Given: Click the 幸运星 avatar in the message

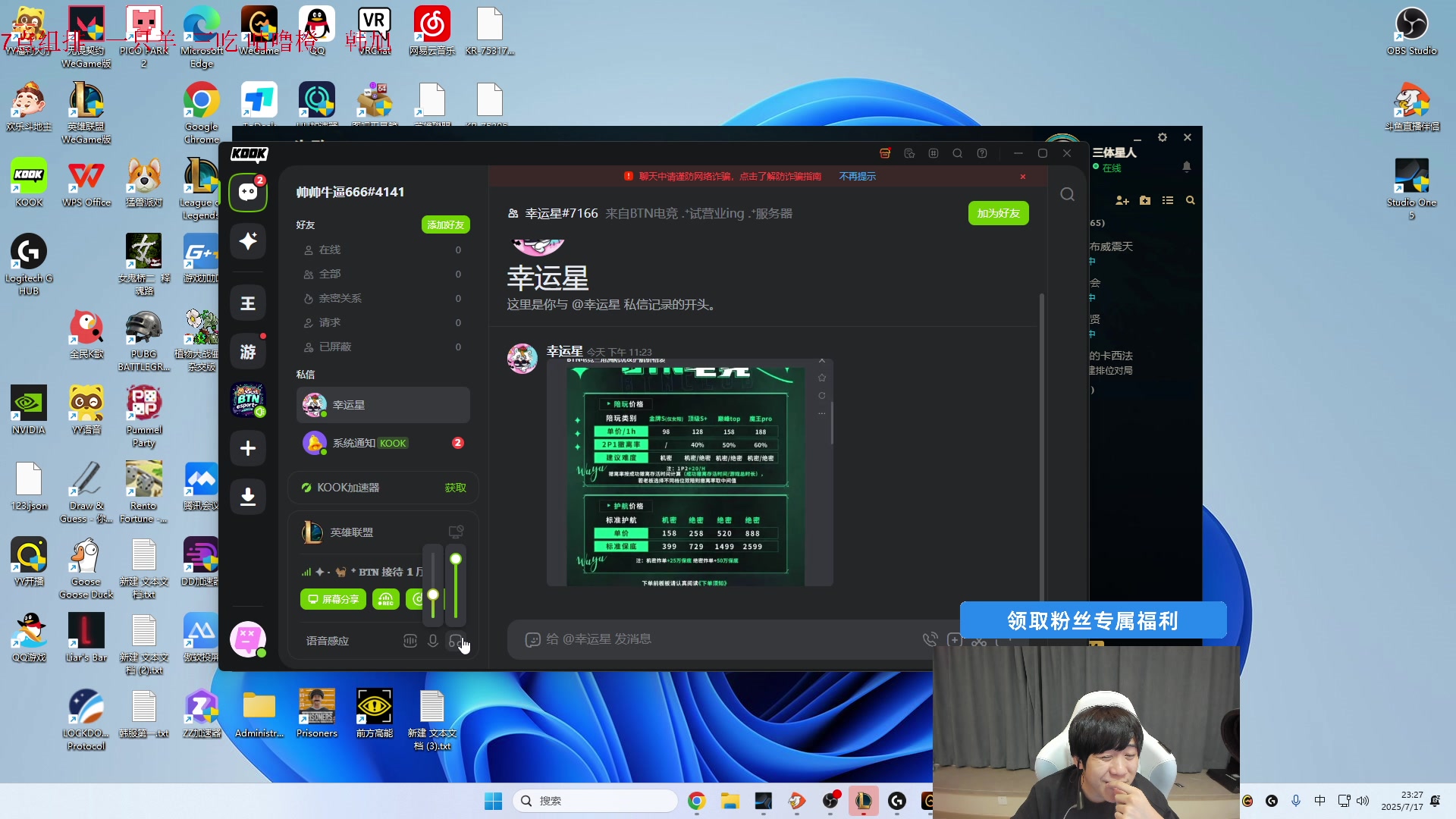Looking at the screenshot, I should (522, 359).
